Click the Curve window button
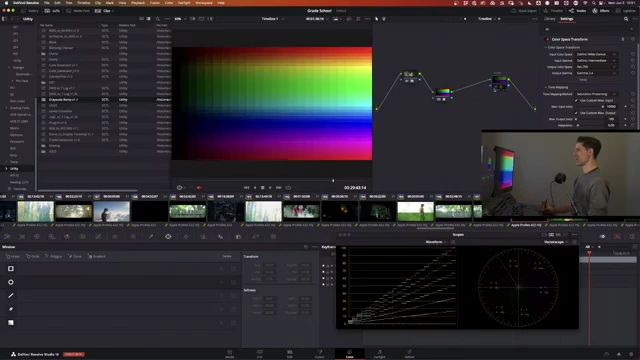This screenshot has width=640, height=360. click(x=75, y=256)
